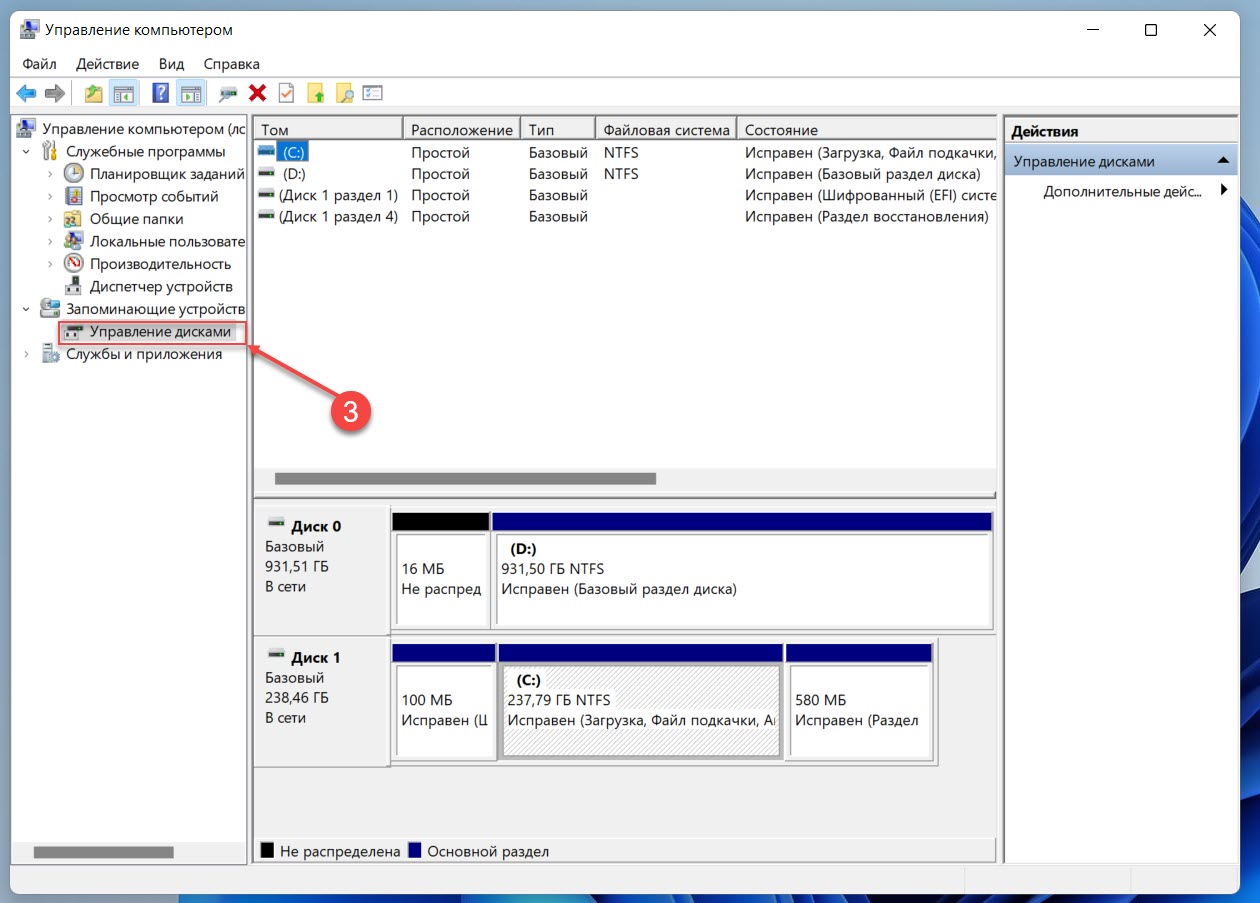Expand the Производительность node
Viewport: 1260px width, 903px height.
point(50,265)
